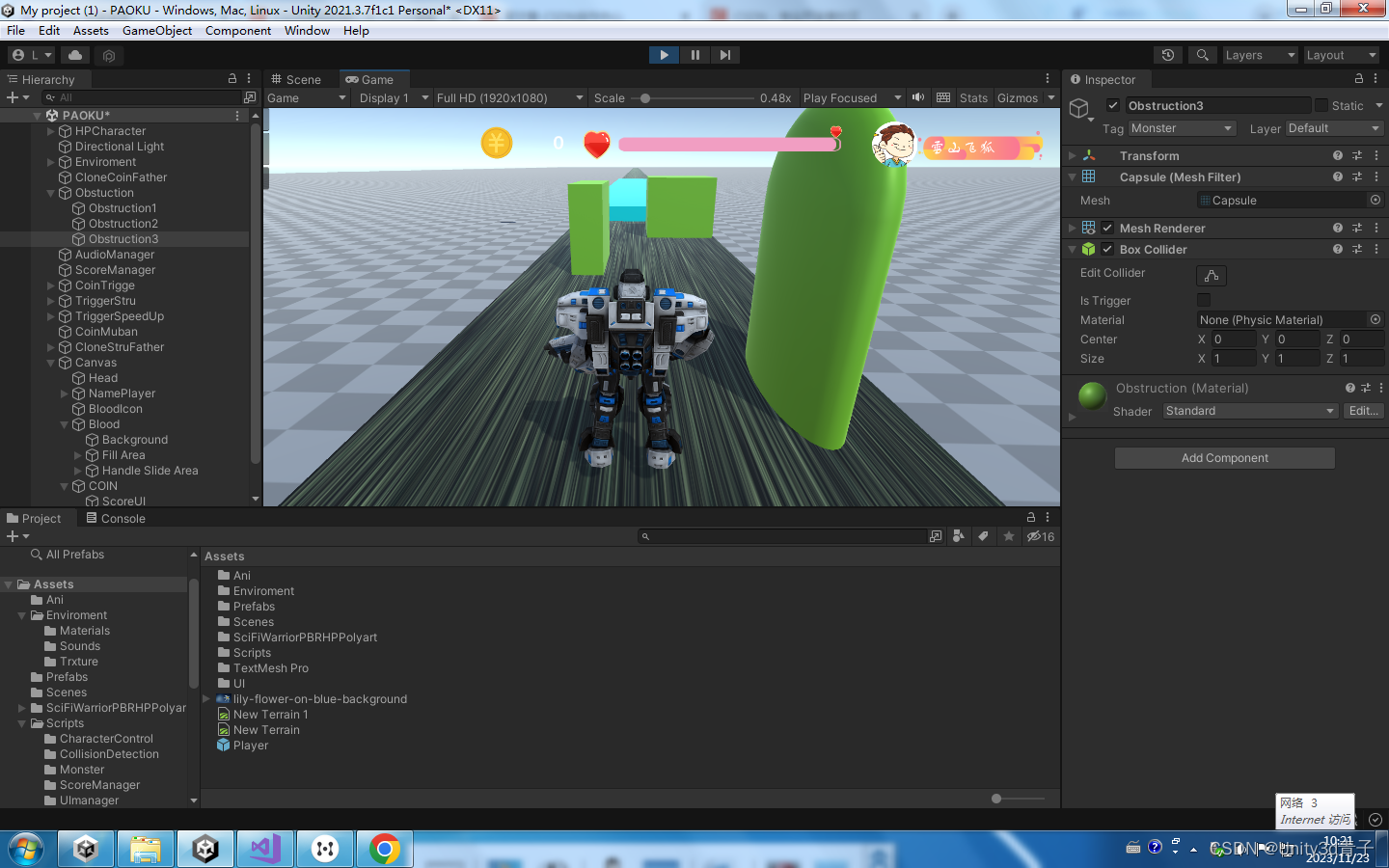Open the Layout dropdown
Screen dimensions: 1389x868
coord(1341,55)
